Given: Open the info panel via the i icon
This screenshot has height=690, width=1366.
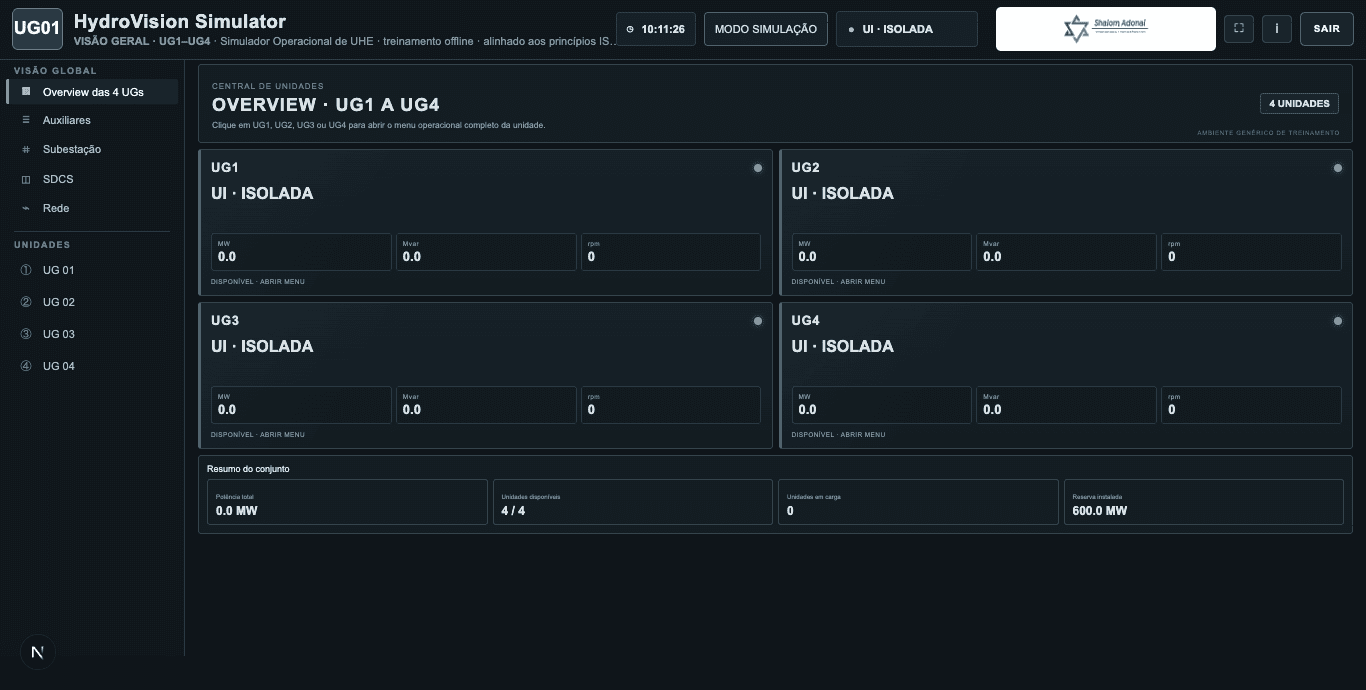Looking at the screenshot, I should point(1277,29).
